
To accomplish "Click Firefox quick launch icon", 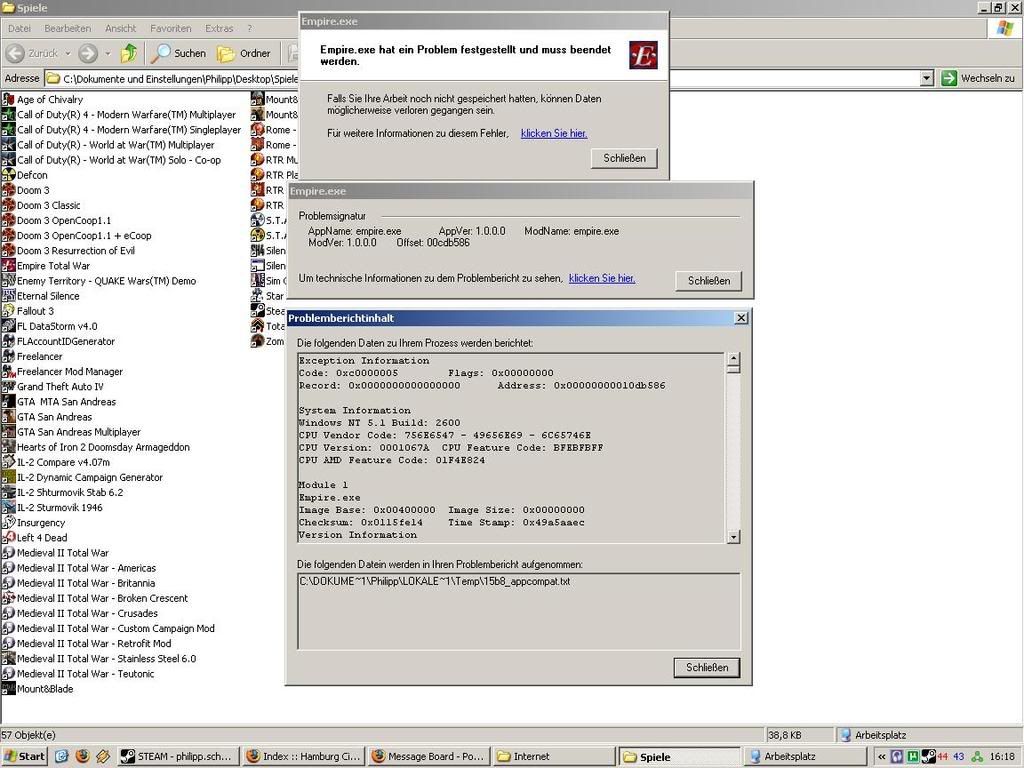I will [82, 756].
